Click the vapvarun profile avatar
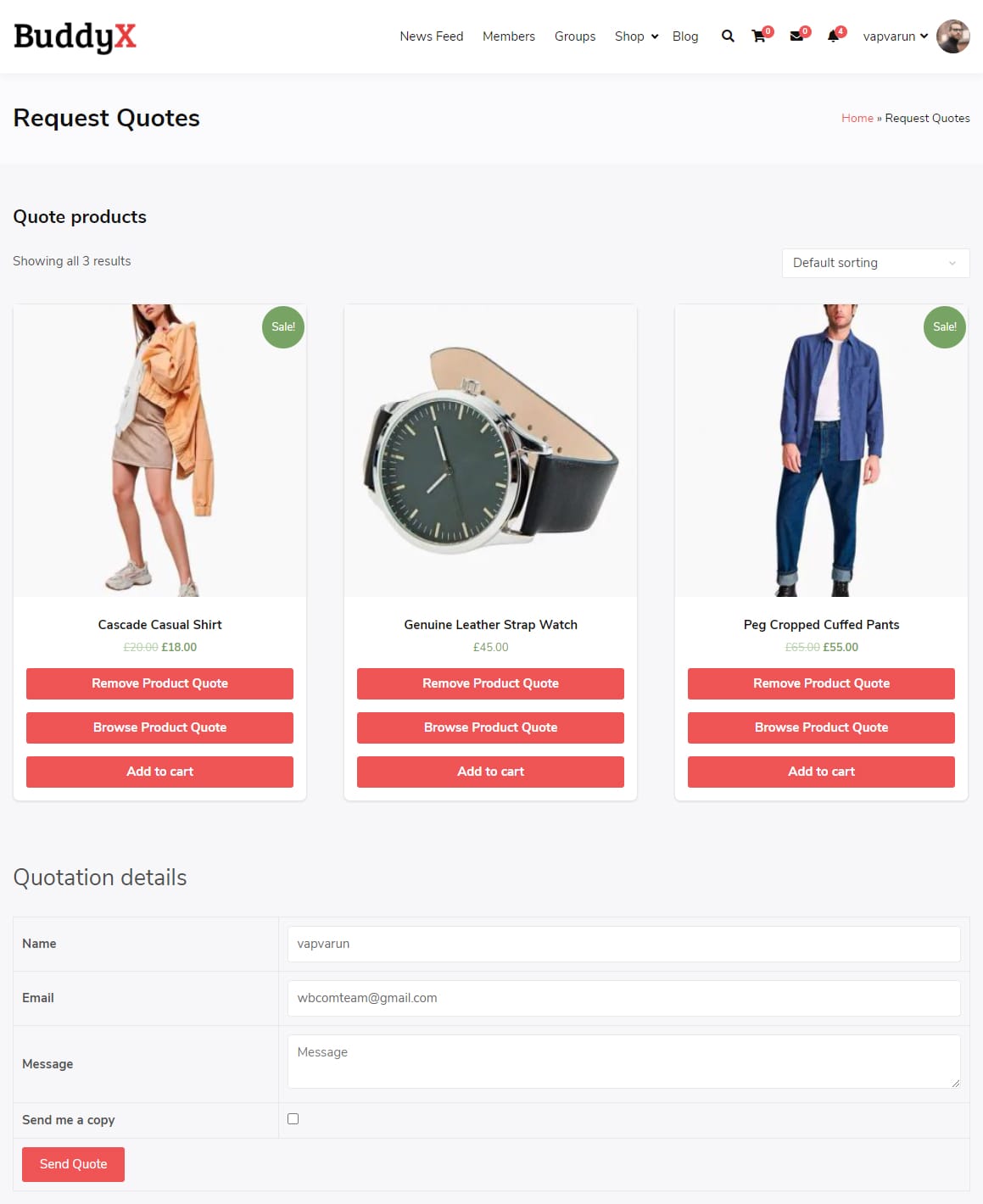Viewport: 983px width, 1204px height. (x=953, y=36)
